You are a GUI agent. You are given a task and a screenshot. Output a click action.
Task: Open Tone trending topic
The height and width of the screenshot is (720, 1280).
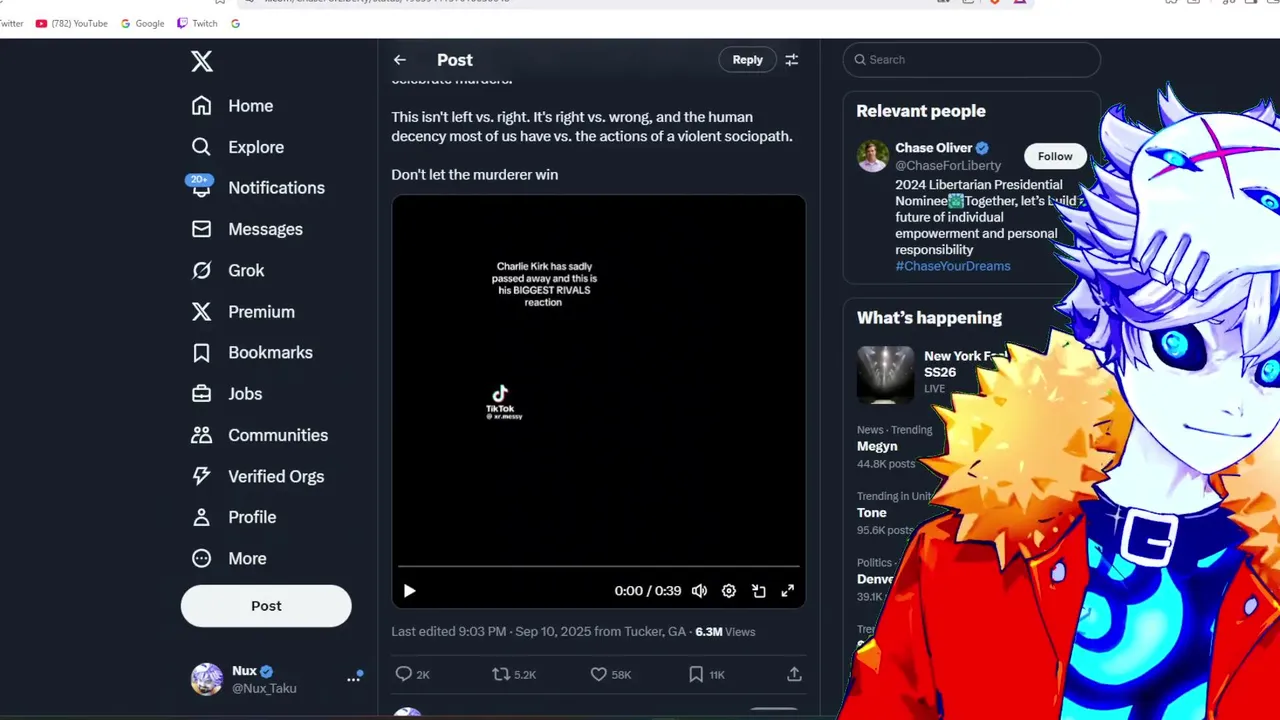[872, 513]
